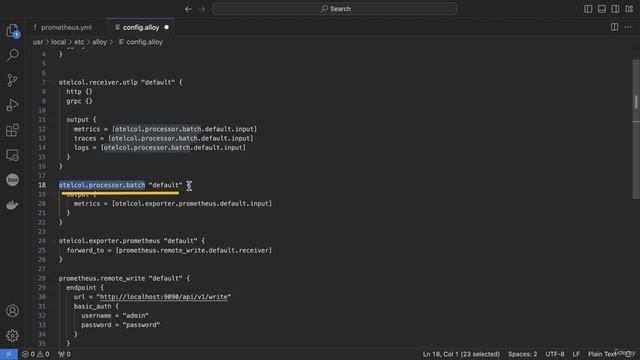The width and height of the screenshot is (640, 360).
Task: Open the Plain Text language mode selector
Action: point(602,354)
